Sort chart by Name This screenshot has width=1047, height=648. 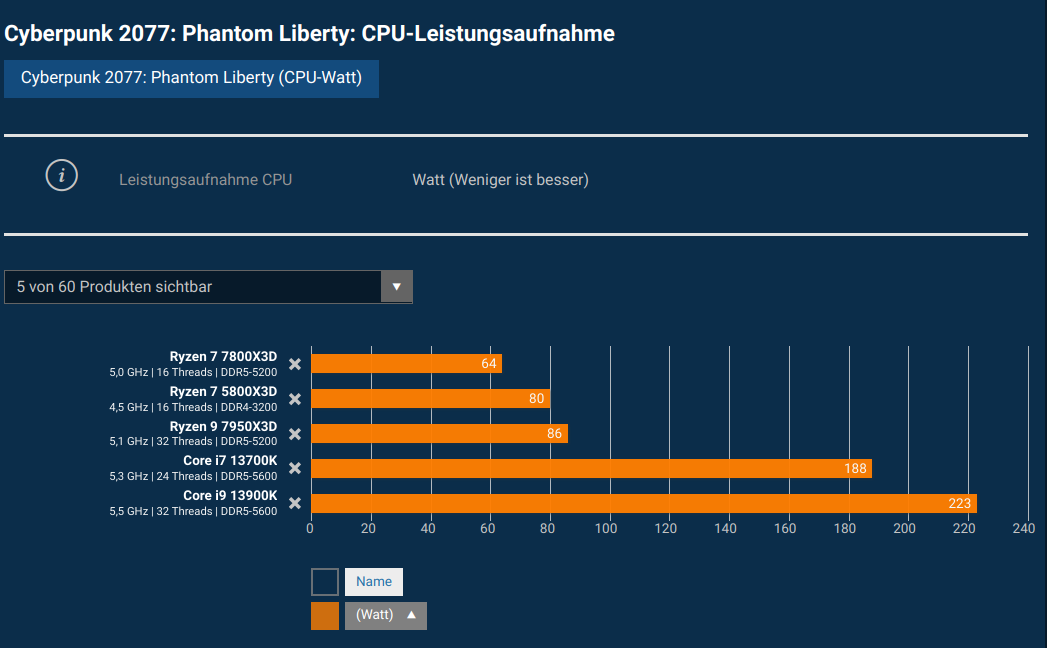(x=373, y=582)
